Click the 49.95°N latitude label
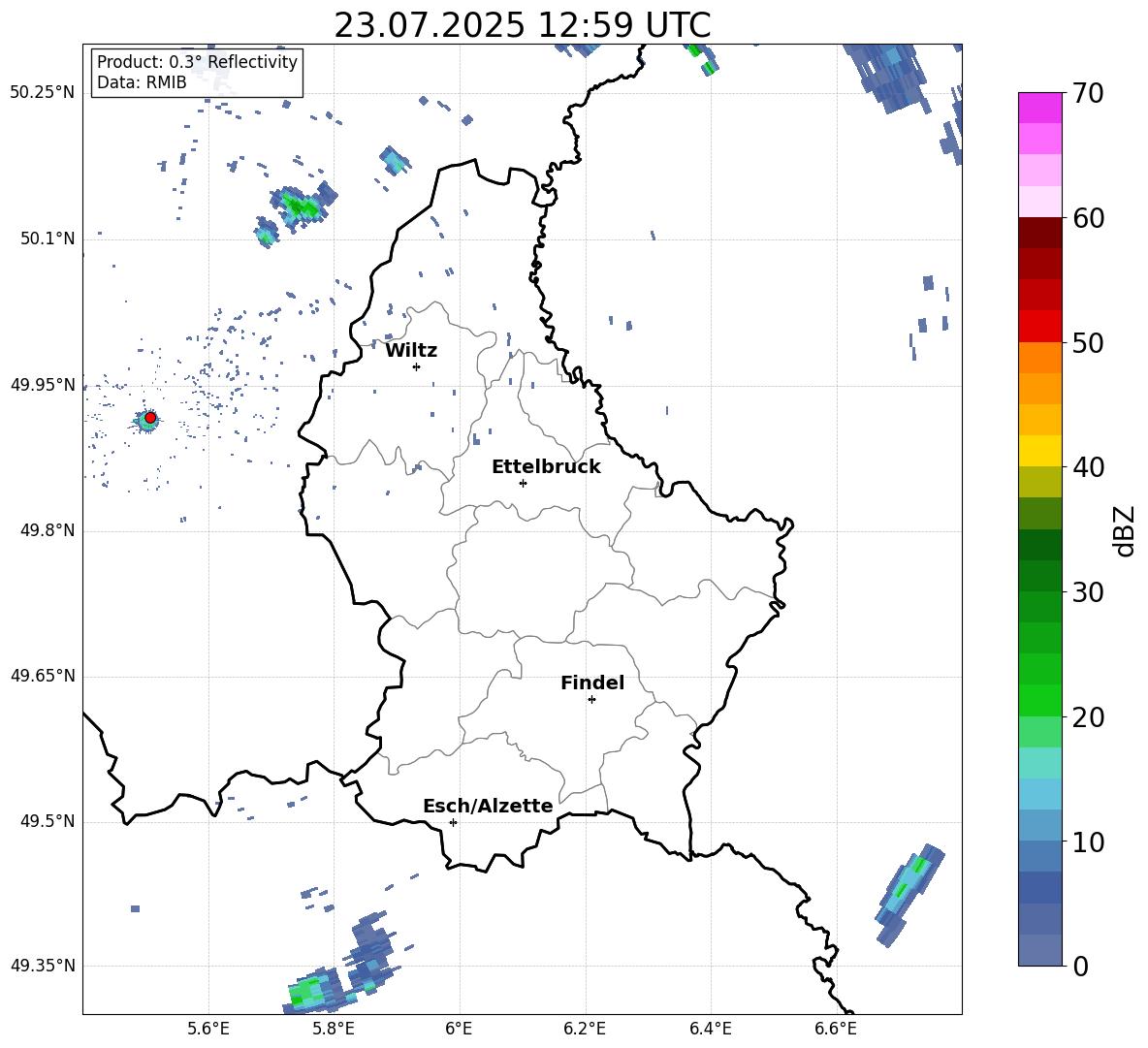 [43, 385]
